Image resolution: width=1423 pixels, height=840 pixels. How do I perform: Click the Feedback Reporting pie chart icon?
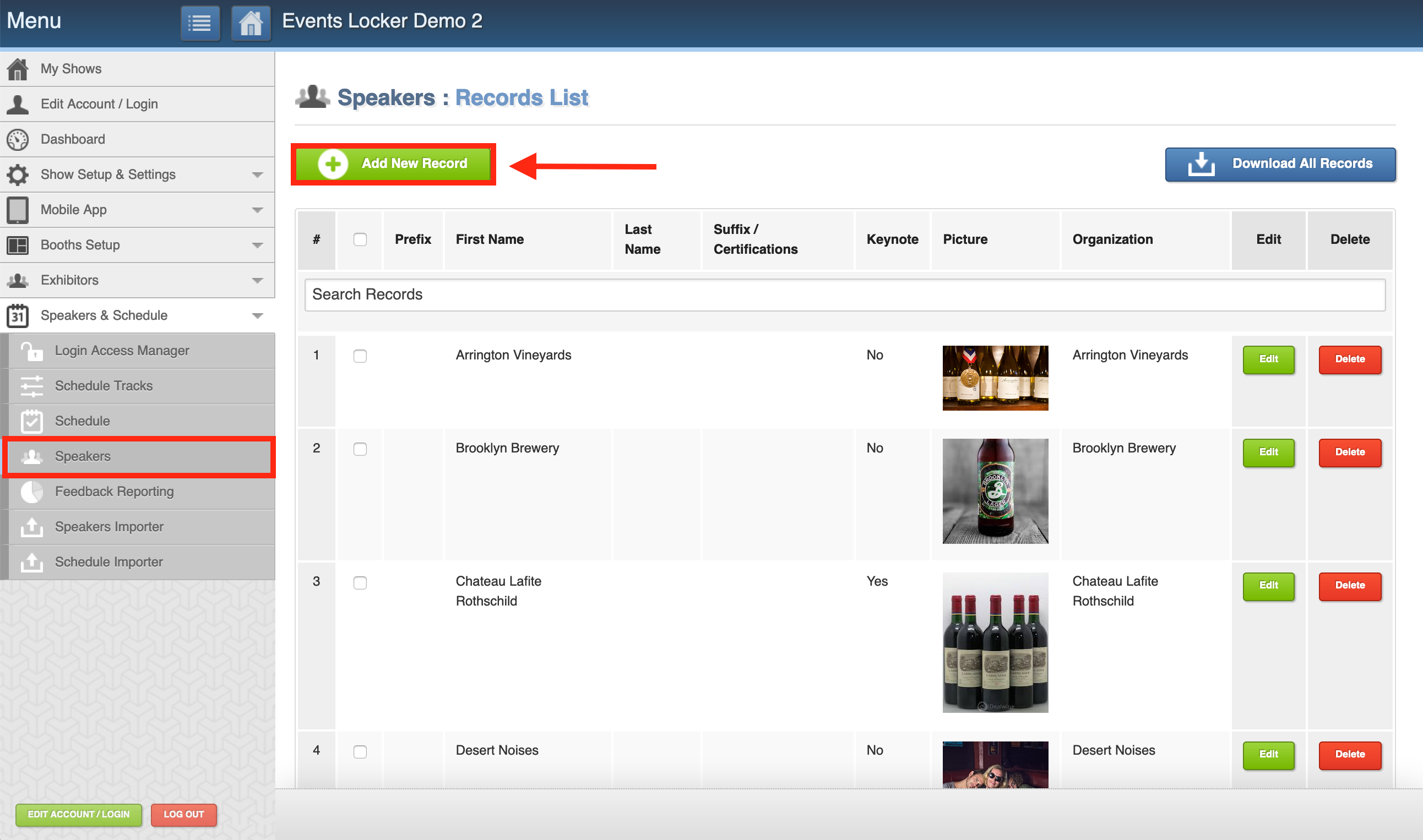[32, 492]
